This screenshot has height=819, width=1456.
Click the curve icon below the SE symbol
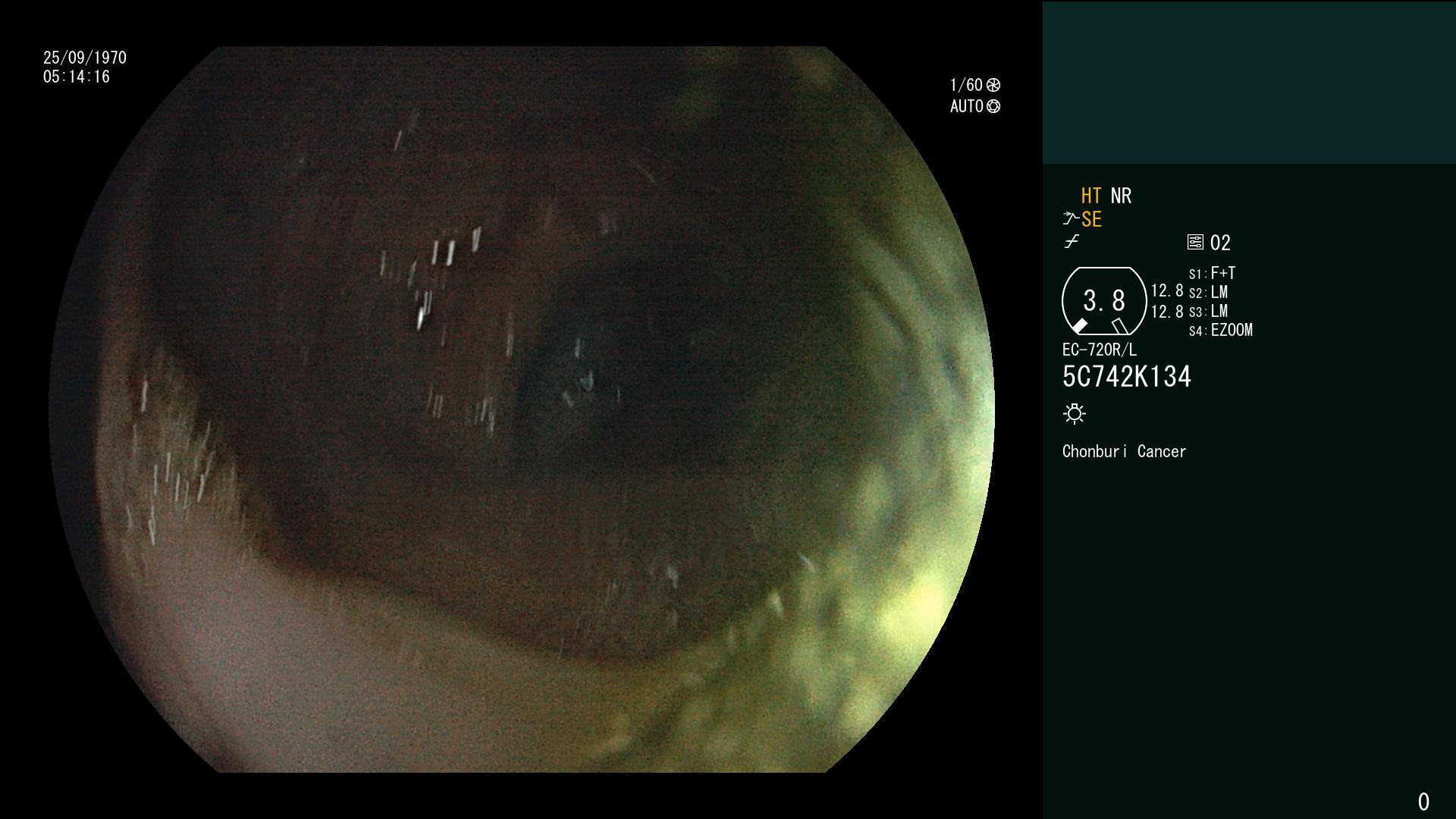coord(1072,242)
